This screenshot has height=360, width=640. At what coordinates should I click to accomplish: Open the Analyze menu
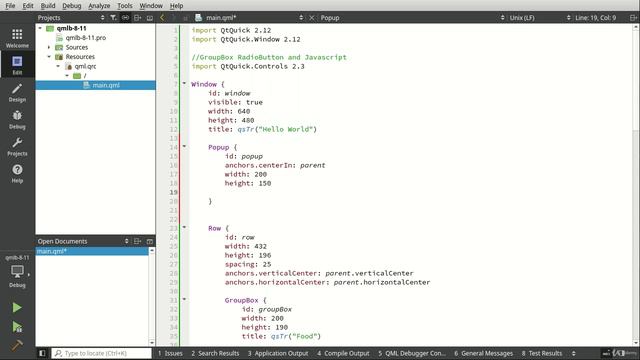[99, 6]
